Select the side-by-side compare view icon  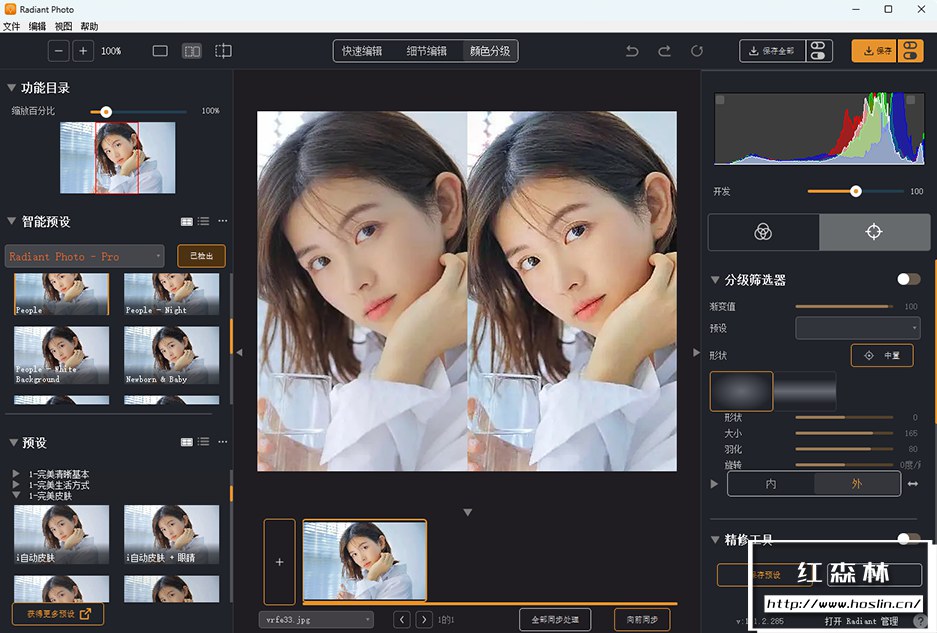click(192, 51)
